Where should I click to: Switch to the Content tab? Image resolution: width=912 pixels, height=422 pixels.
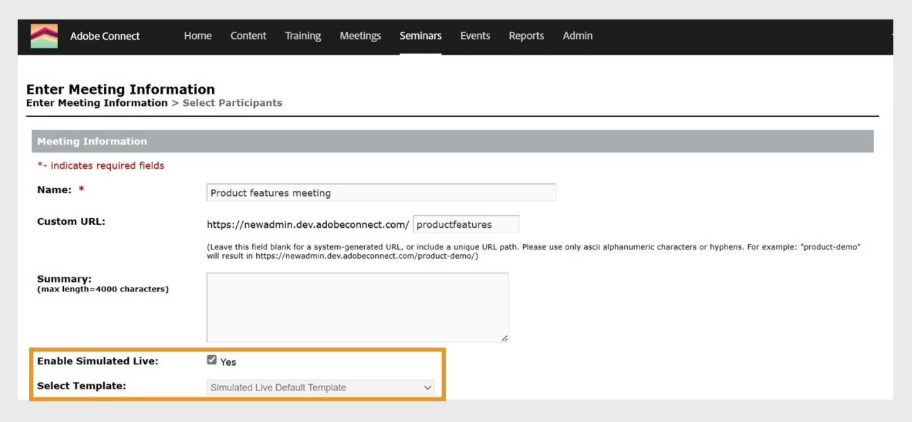pyautogui.click(x=248, y=36)
